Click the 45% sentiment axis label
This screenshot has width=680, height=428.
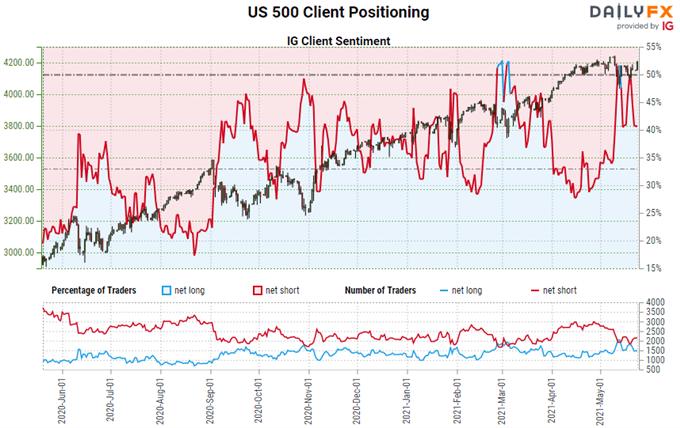(654, 102)
